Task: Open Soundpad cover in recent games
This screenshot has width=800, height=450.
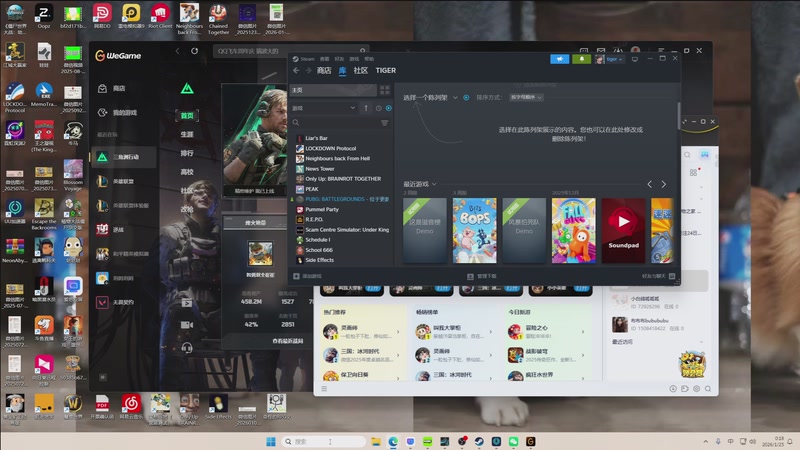Action: tap(623, 231)
